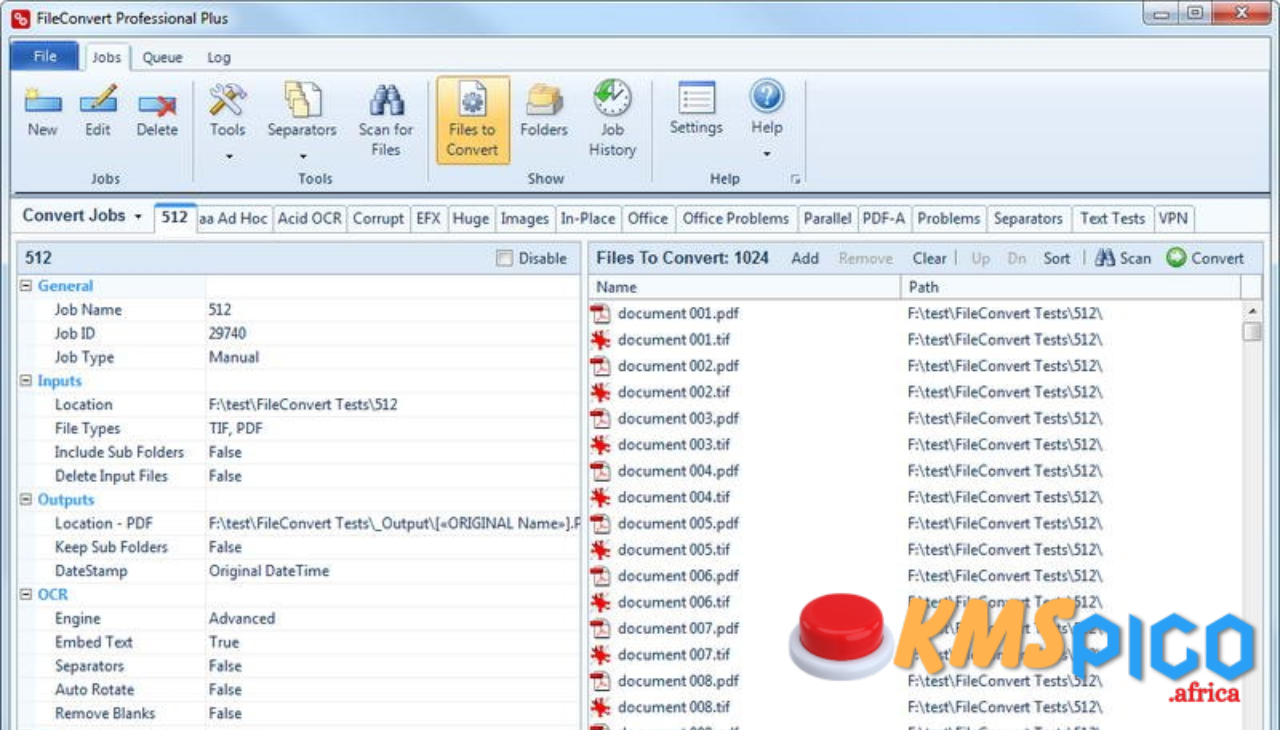Select the PDF-A job tab

884,218
